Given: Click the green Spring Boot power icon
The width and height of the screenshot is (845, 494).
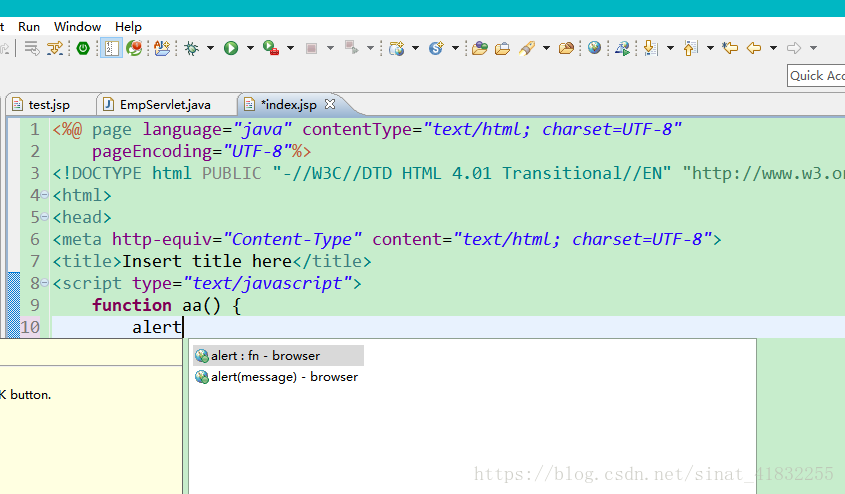Looking at the screenshot, I should [83, 48].
